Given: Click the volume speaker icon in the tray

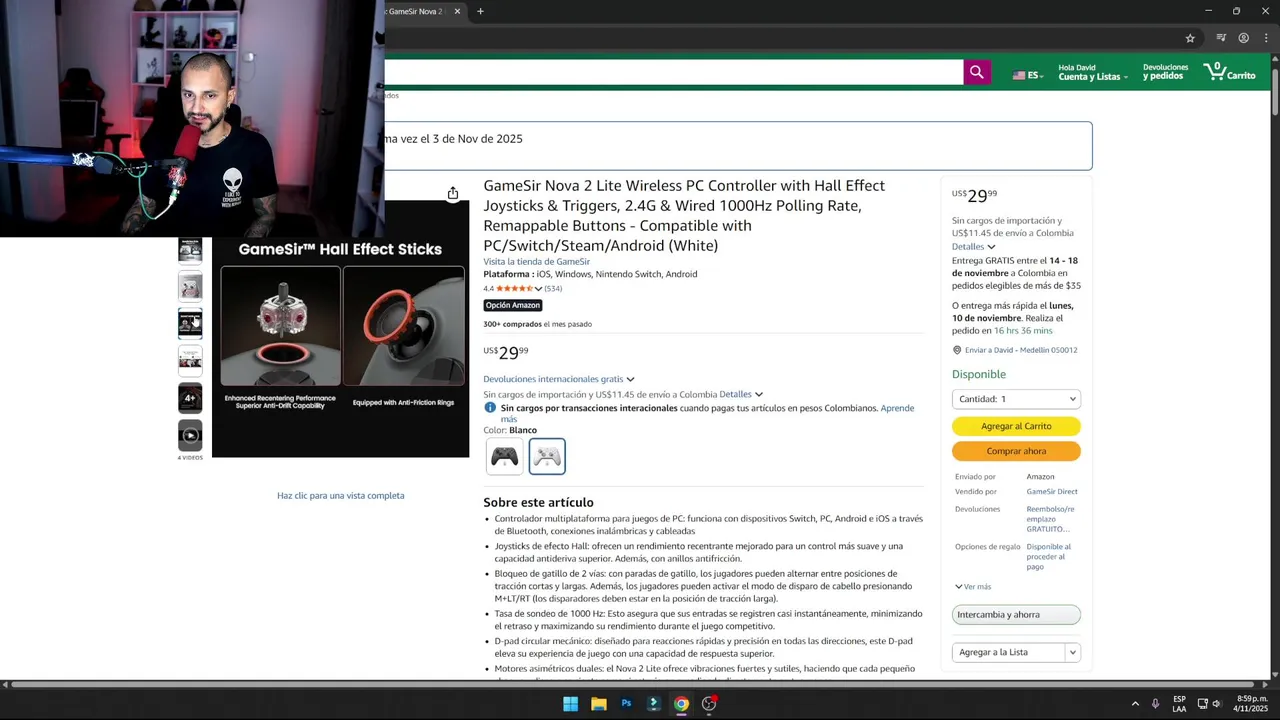Looking at the screenshot, I should [1217, 704].
